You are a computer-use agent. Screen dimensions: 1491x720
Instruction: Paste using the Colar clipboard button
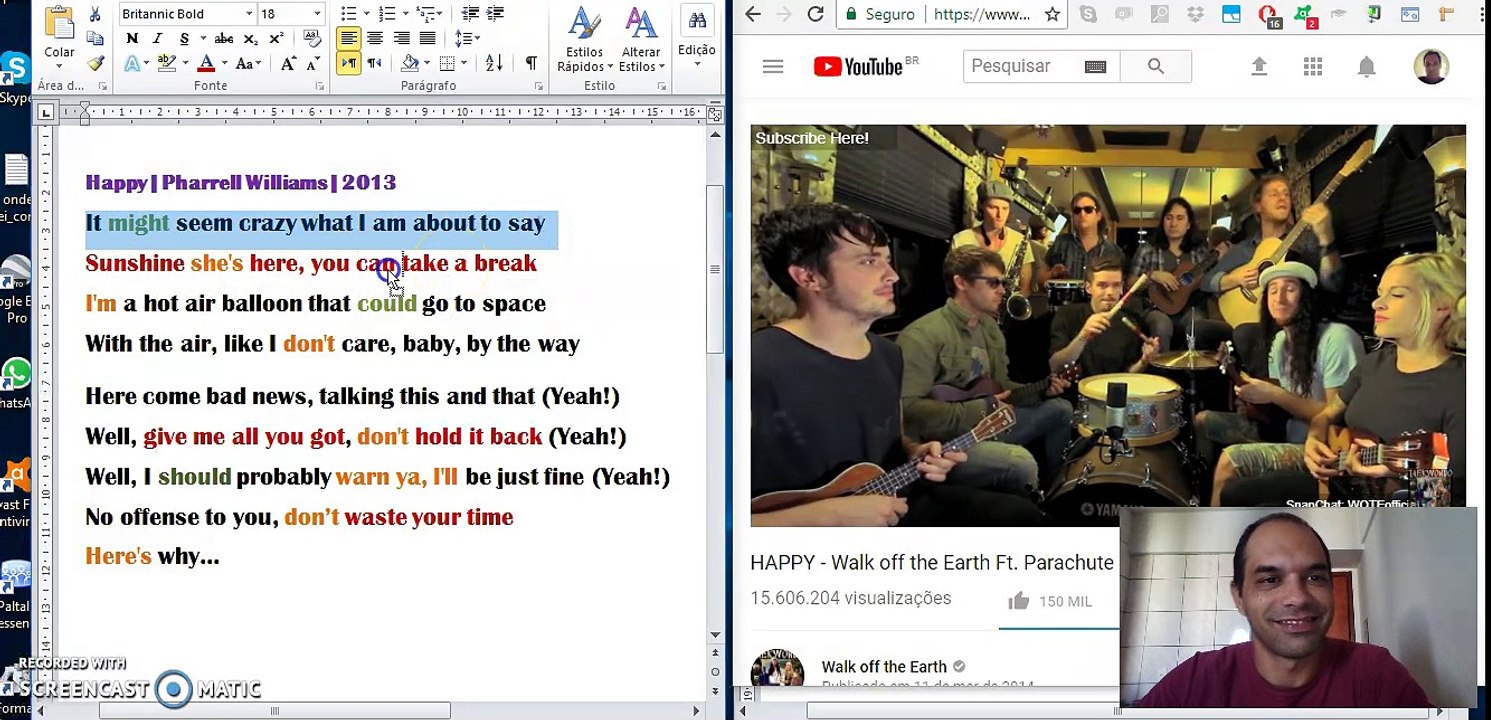[59, 36]
